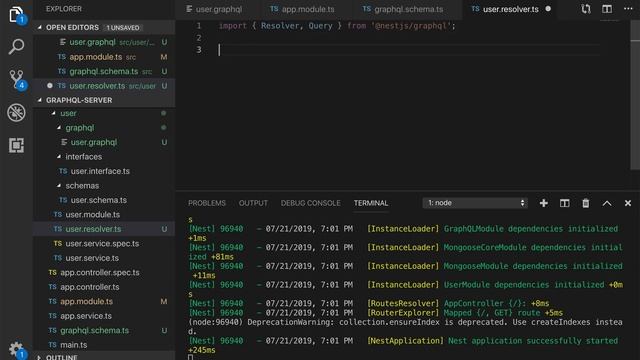Select the Terminal panel tab

(x=371, y=203)
